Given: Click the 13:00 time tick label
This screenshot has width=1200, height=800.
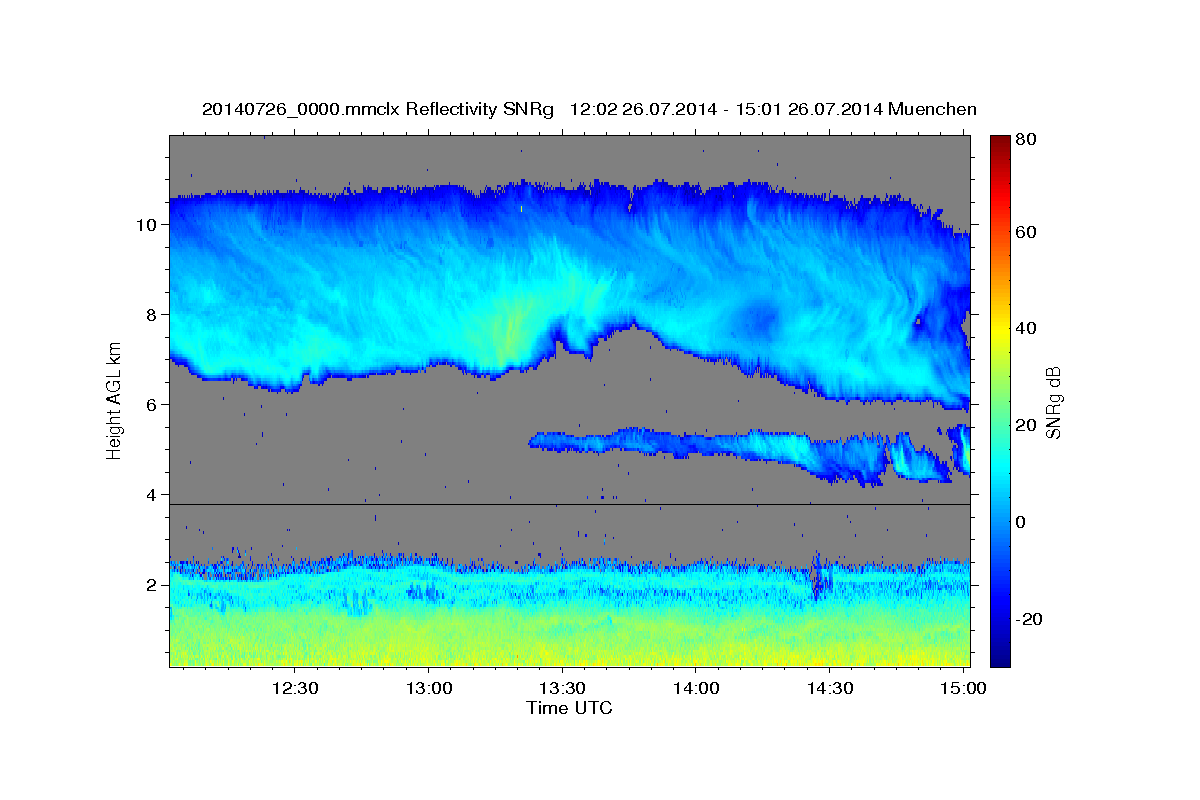Looking at the screenshot, I should click(x=429, y=689).
